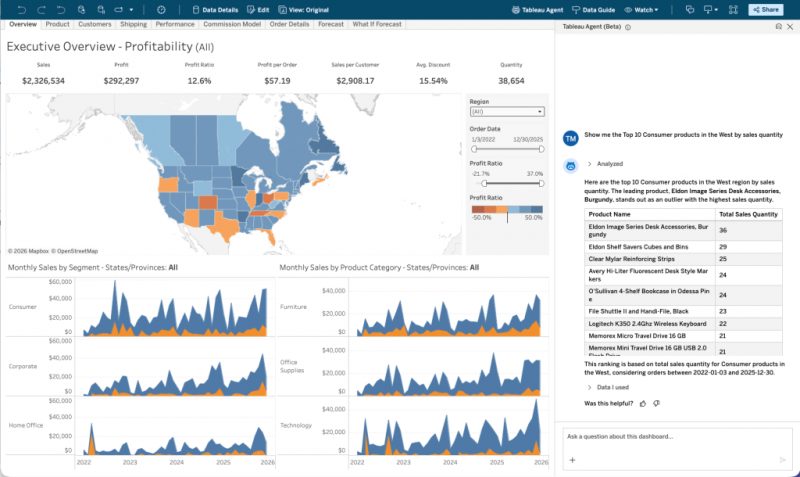The image size is (800, 477).
Task: Open the Download presentation dropdown
Action: pyautogui.click(x=711, y=10)
